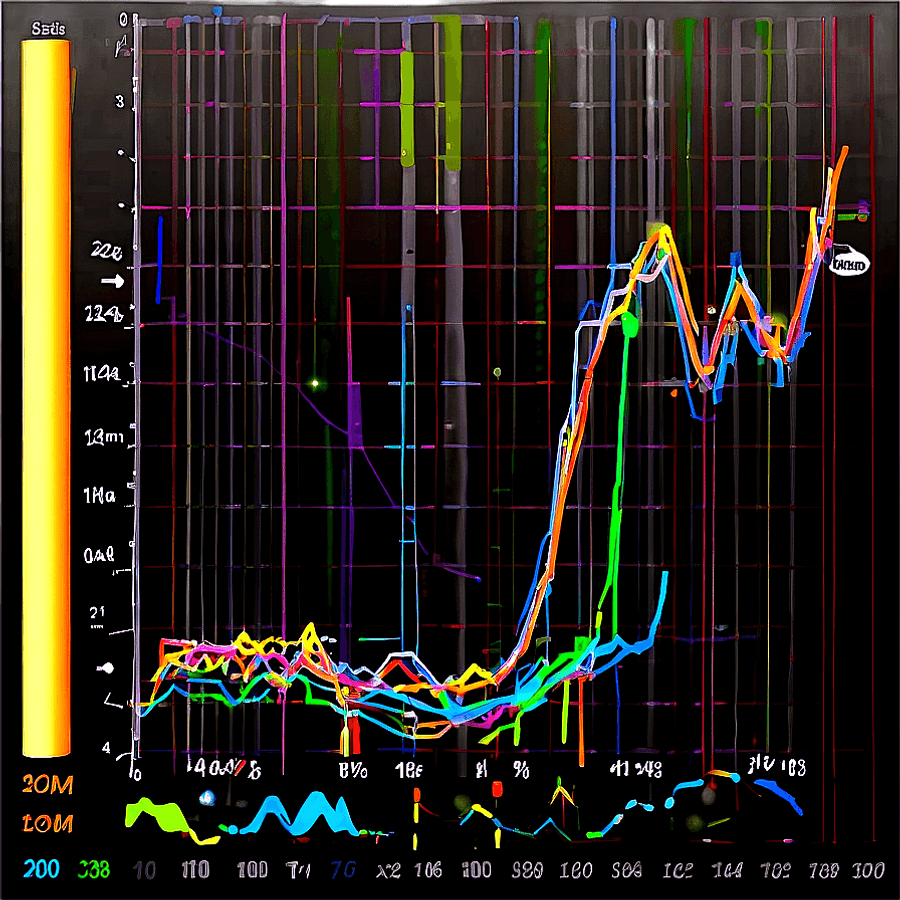This screenshot has height=900, width=900.
Task: Click the label above the yellow bar
Action: pos(48,29)
